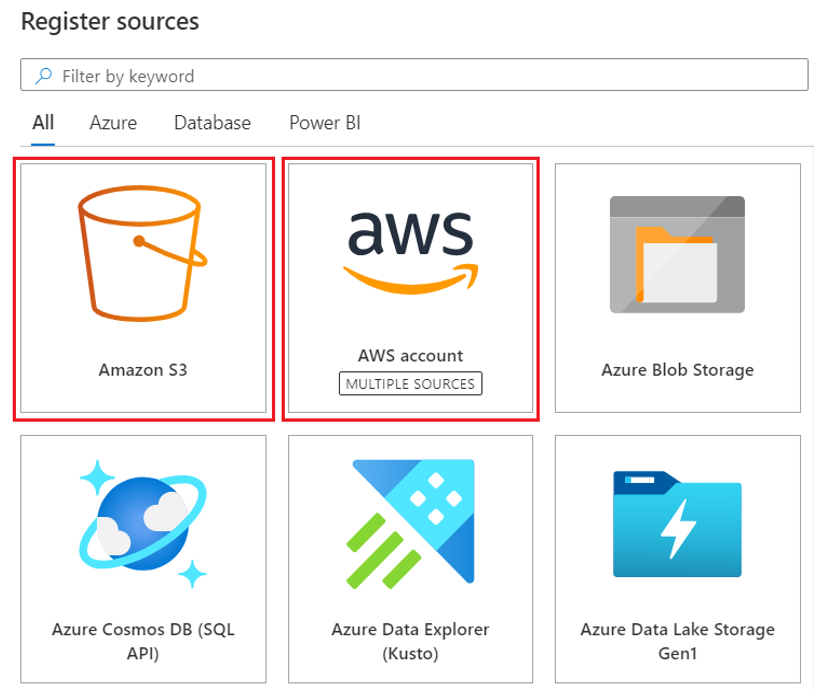Image resolution: width=822 pixels, height=698 pixels.
Task: Click the Amazon S3 bucket icon
Action: pos(143,253)
